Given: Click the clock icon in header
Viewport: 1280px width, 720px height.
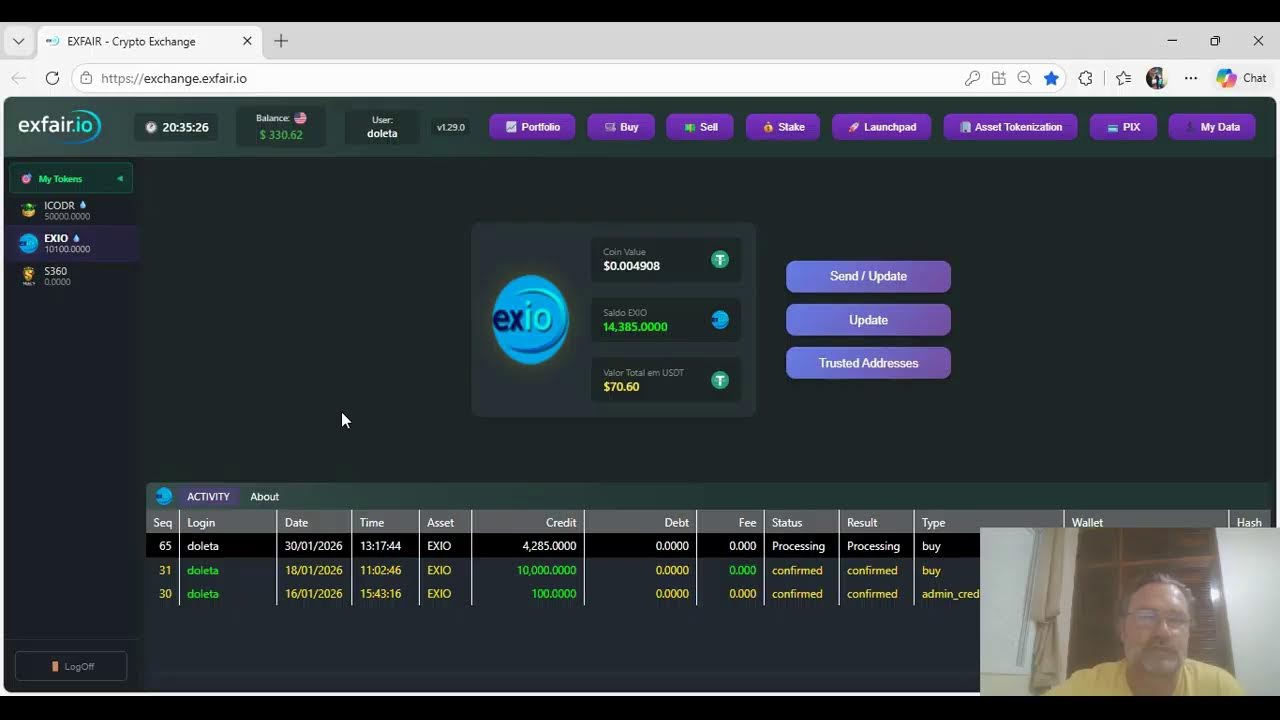Looking at the screenshot, I should (x=151, y=127).
